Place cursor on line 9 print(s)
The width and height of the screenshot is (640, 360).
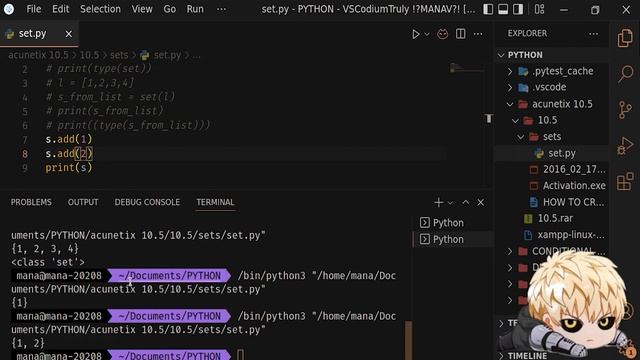[x=69, y=168]
